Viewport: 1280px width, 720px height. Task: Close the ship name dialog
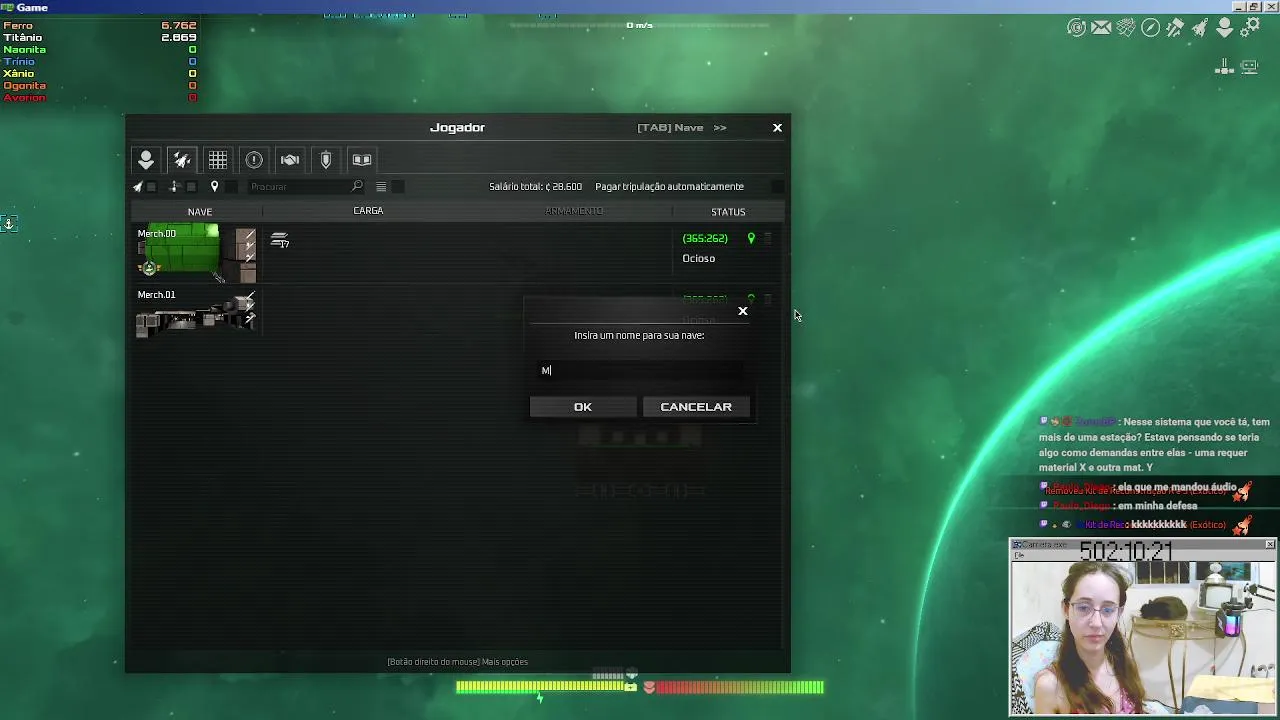(743, 311)
